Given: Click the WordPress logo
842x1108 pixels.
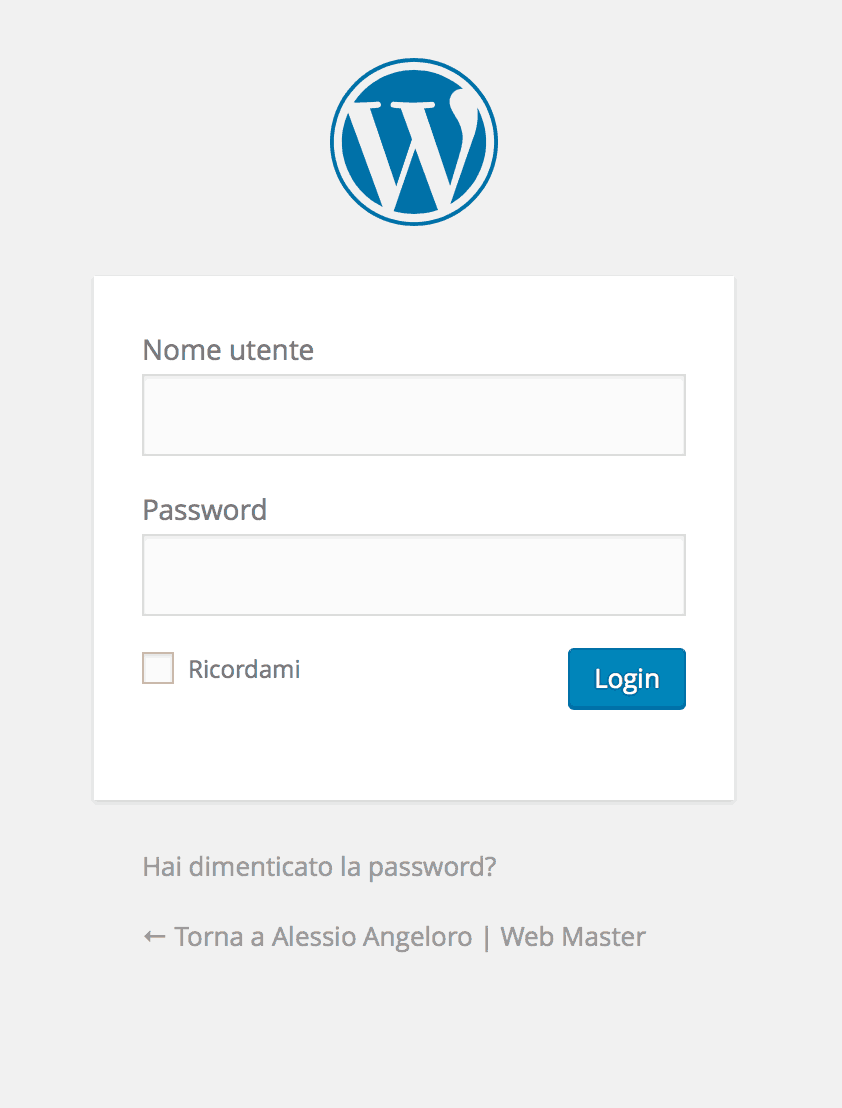Looking at the screenshot, I should (413, 141).
